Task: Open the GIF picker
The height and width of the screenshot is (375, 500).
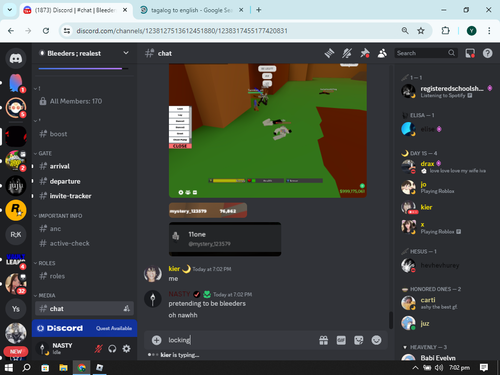Action: click(x=341, y=340)
